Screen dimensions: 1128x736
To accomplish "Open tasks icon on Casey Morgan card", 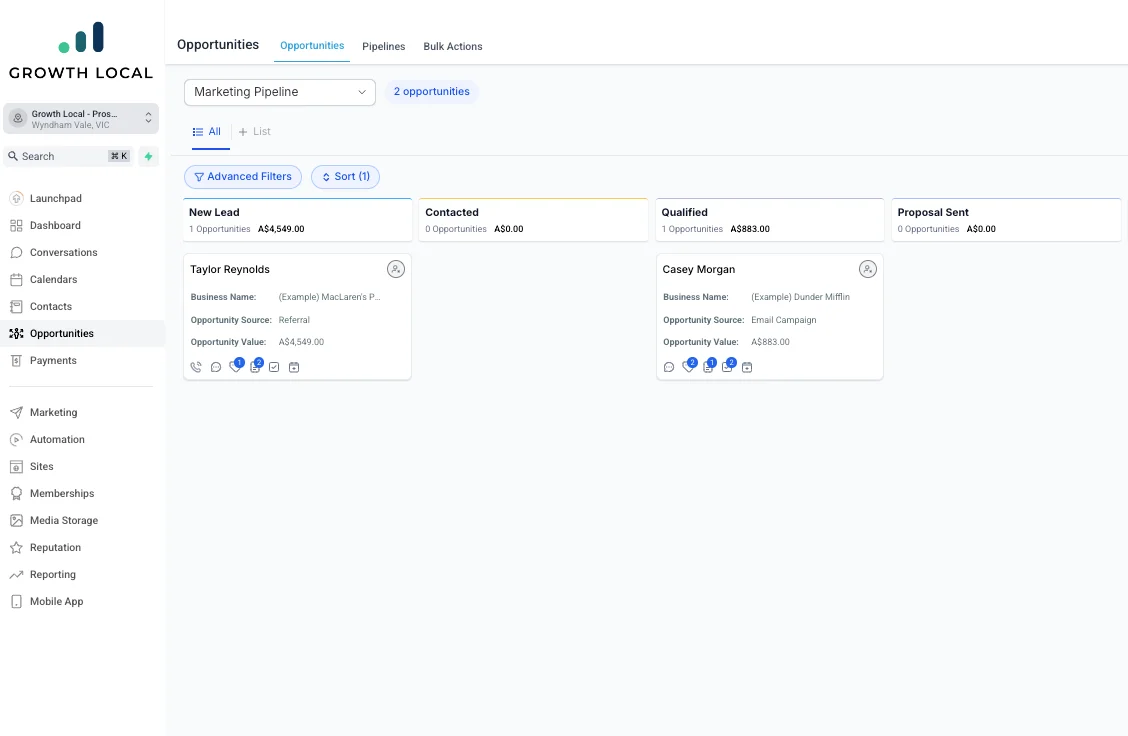I will pos(727,368).
